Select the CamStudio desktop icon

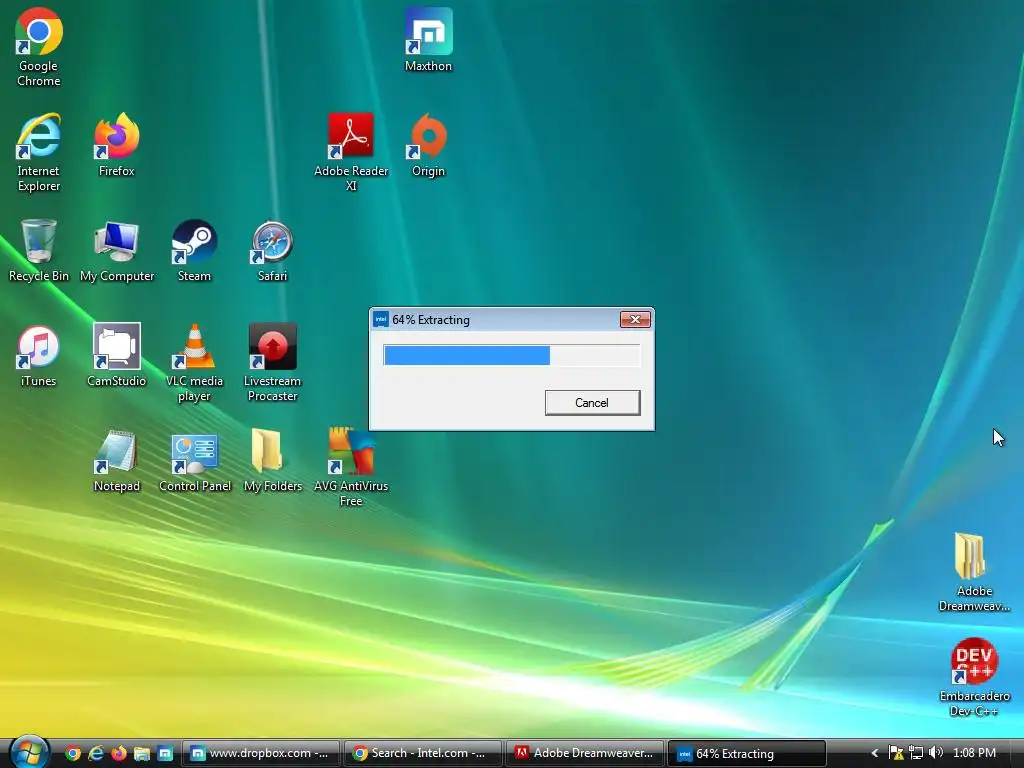pyautogui.click(x=117, y=356)
